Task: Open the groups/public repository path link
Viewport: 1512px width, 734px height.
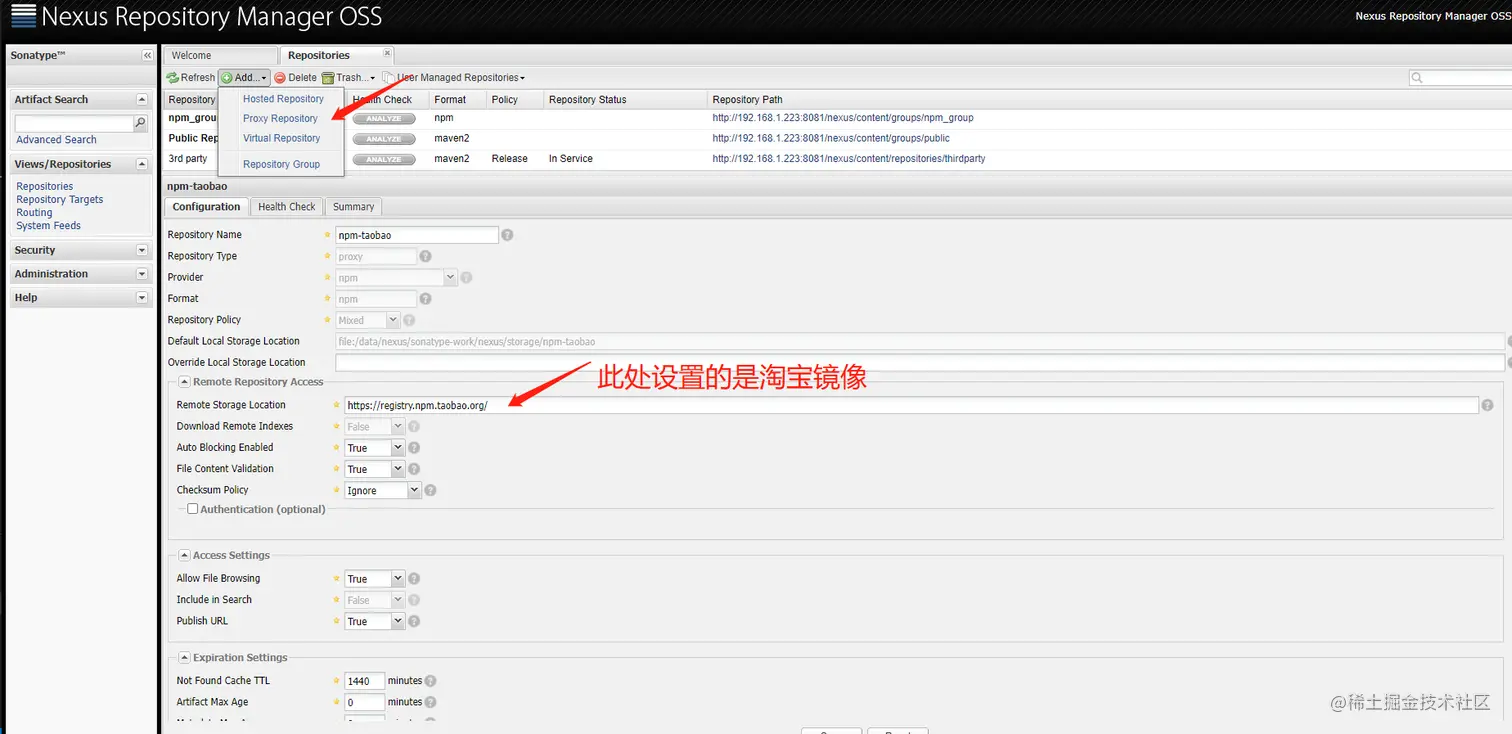Action: click(x=831, y=138)
